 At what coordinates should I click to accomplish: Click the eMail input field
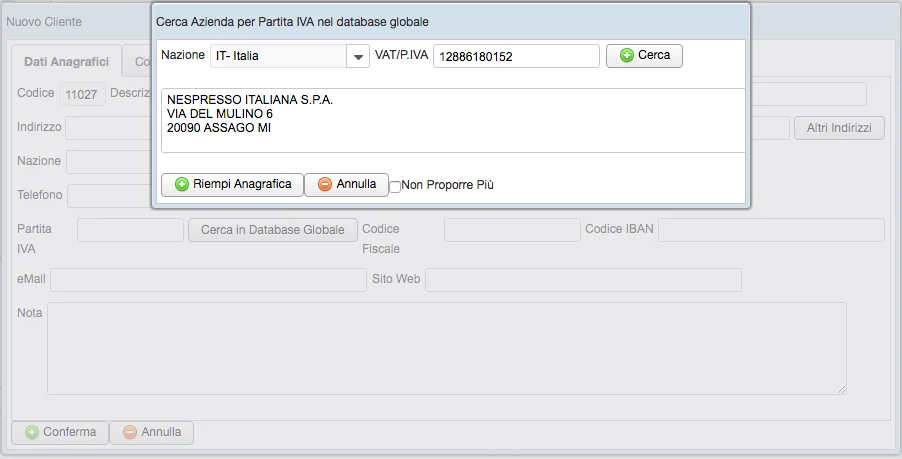pyautogui.click(x=208, y=280)
